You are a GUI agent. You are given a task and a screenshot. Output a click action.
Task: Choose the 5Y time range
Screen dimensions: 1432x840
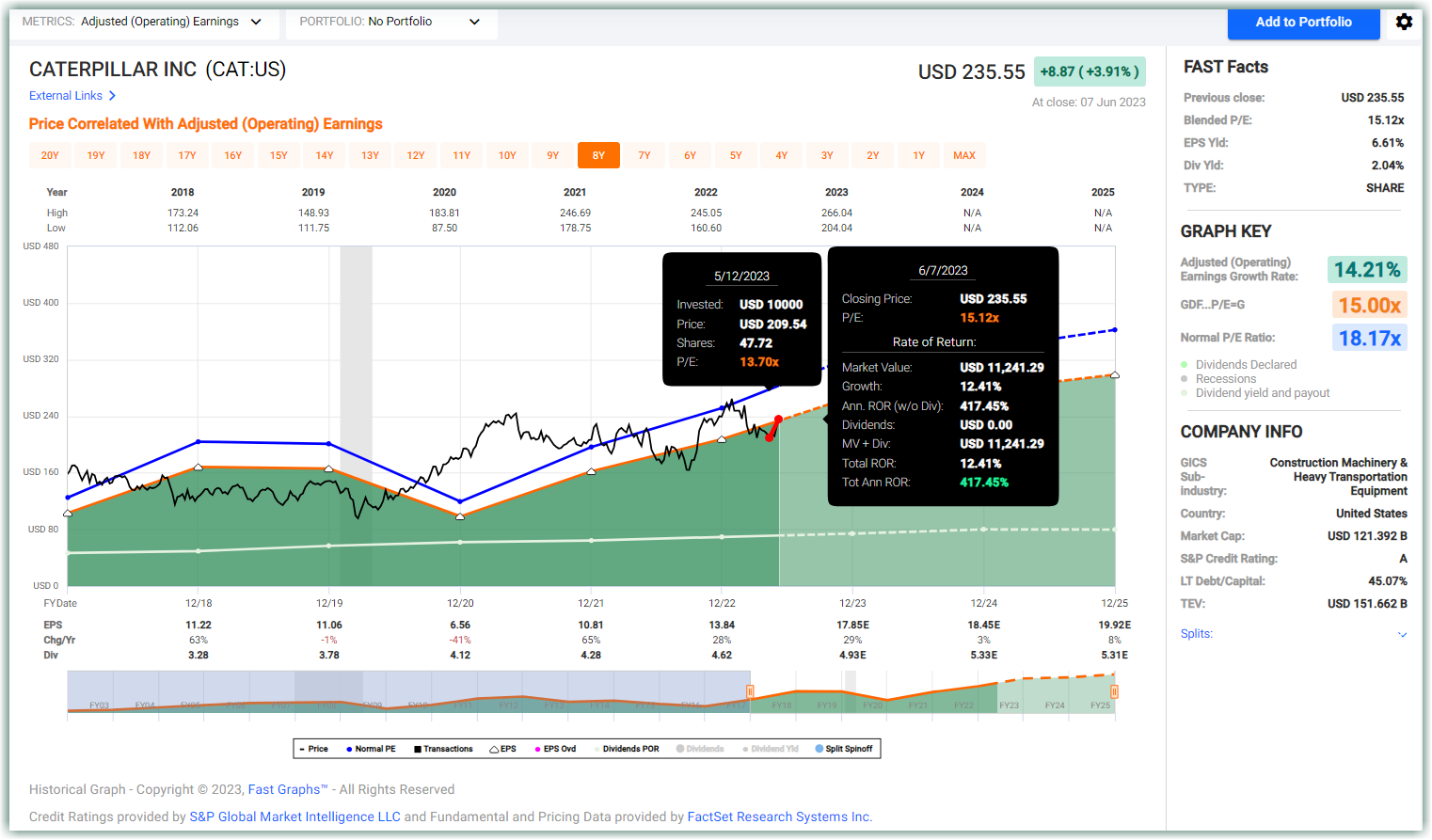tap(736, 155)
